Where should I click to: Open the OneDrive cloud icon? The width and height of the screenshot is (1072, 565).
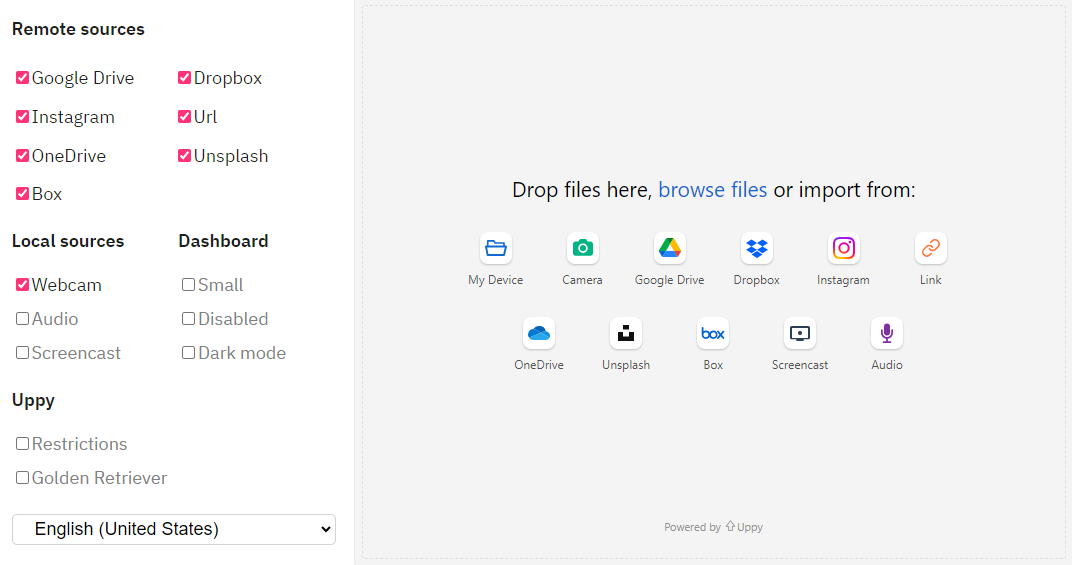(x=539, y=333)
